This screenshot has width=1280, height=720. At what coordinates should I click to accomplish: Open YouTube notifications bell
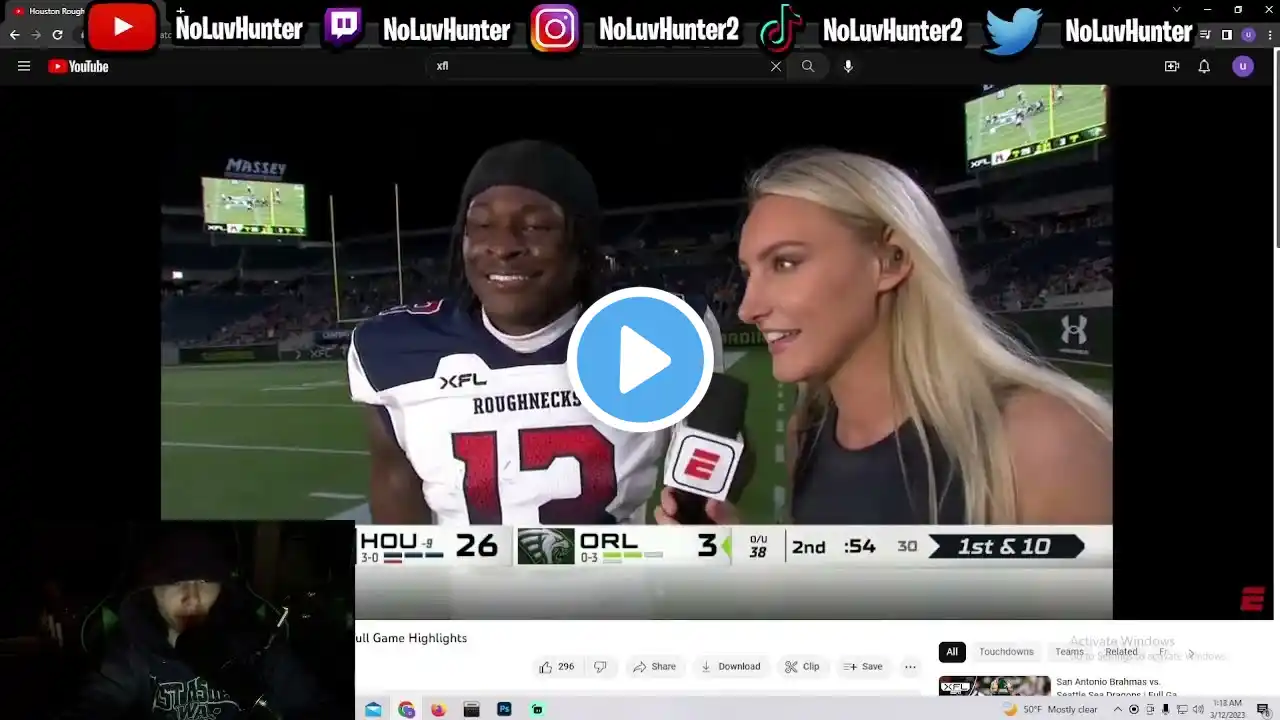(1204, 67)
